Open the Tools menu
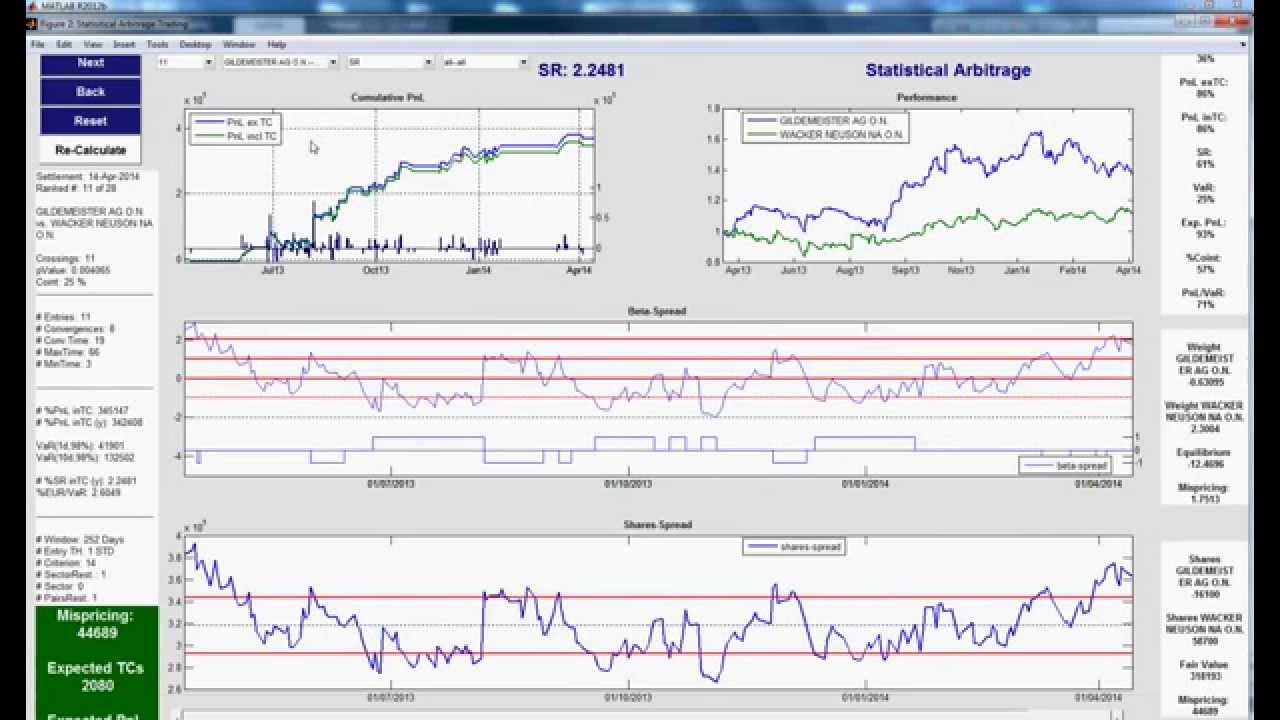1280x720 pixels. pos(157,45)
